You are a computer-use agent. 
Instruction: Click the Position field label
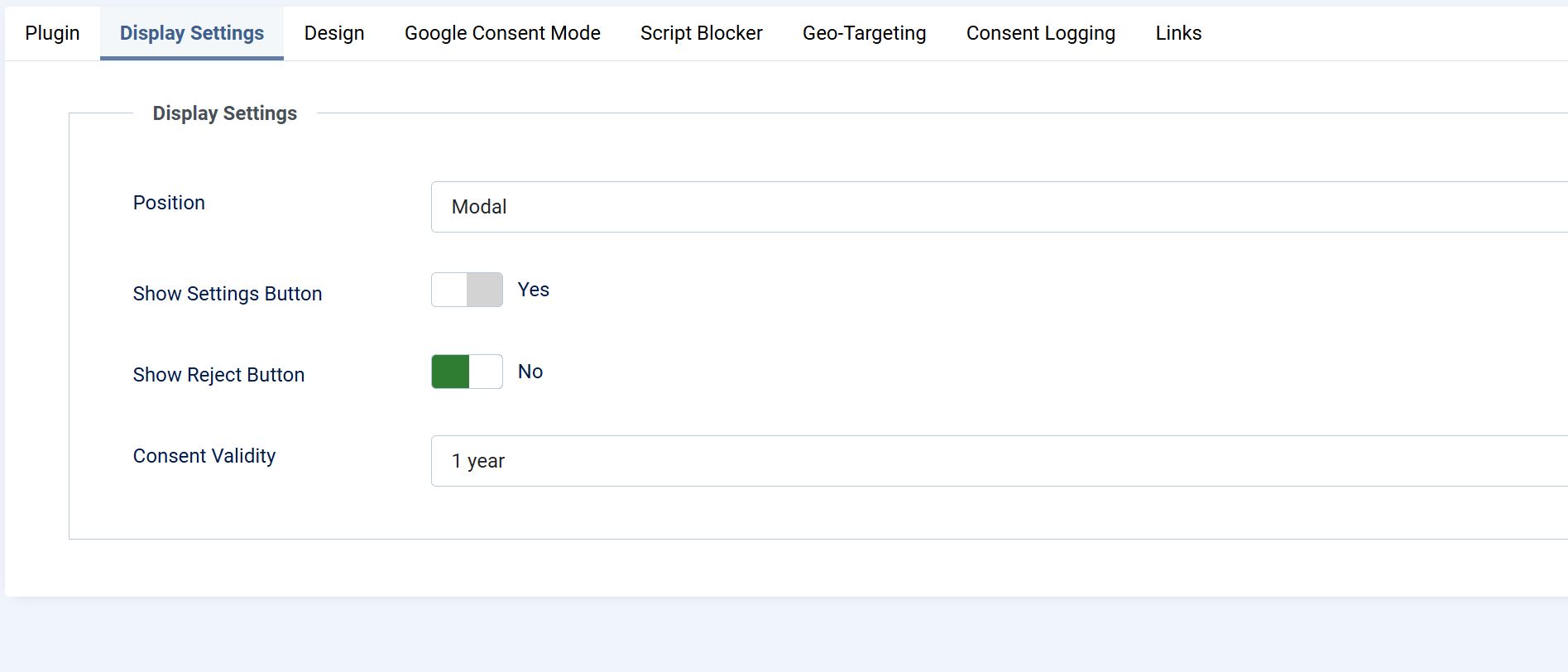(x=169, y=203)
